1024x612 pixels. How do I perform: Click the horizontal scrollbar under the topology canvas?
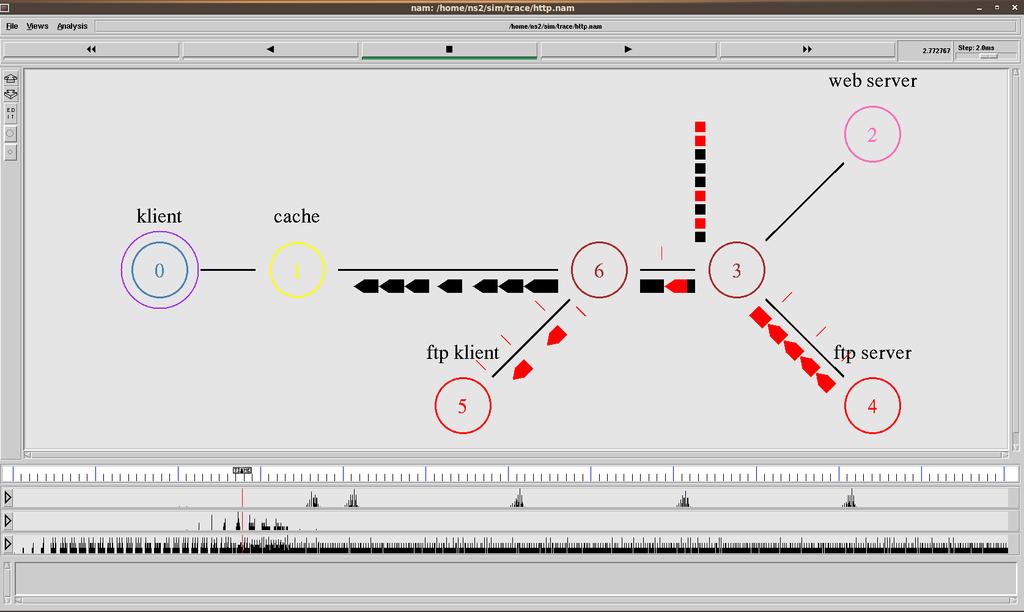(x=517, y=455)
